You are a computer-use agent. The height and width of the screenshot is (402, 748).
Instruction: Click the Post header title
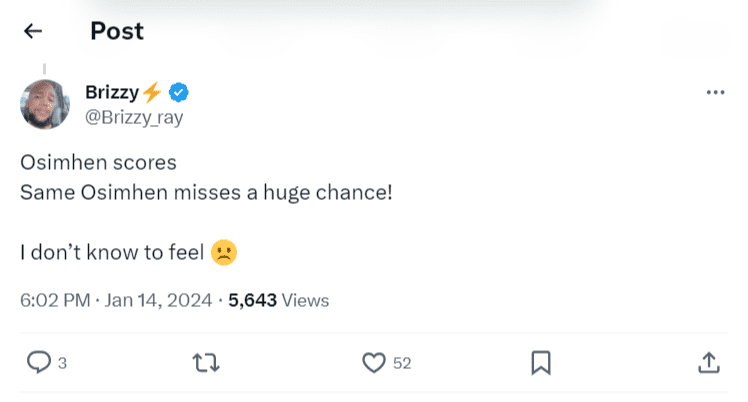click(117, 31)
